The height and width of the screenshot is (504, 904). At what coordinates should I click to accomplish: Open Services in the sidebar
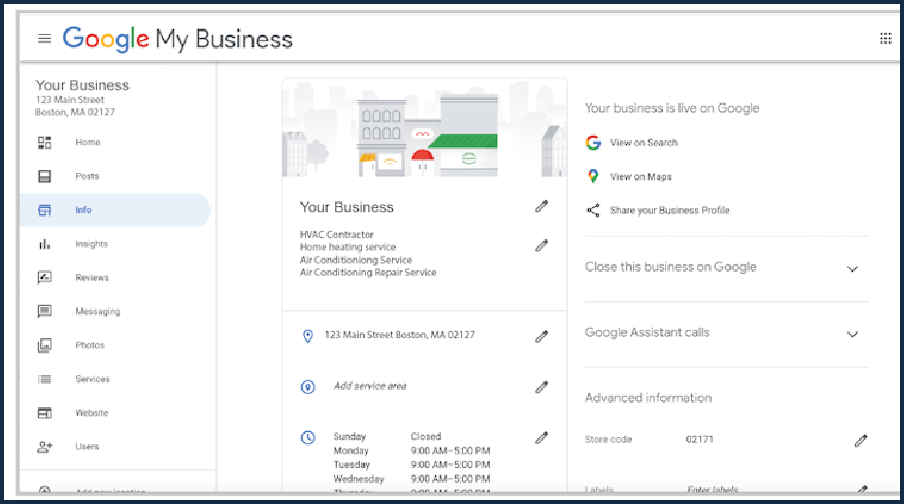[x=92, y=379]
